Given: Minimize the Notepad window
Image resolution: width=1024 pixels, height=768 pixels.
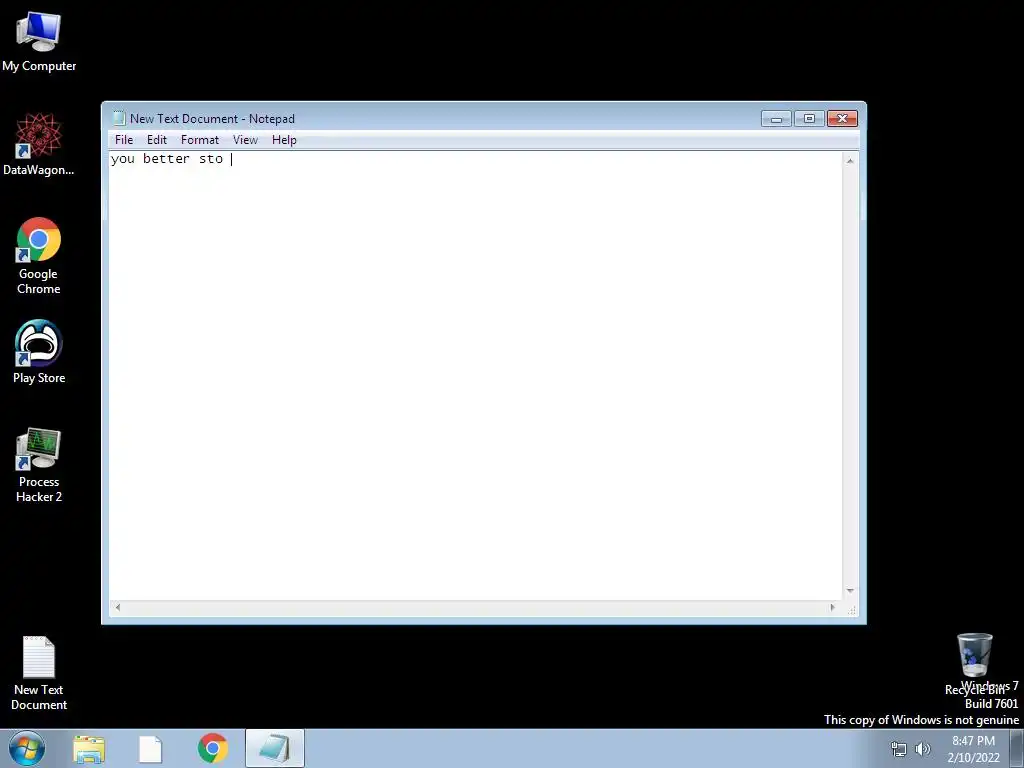Looking at the screenshot, I should point(776,119).
